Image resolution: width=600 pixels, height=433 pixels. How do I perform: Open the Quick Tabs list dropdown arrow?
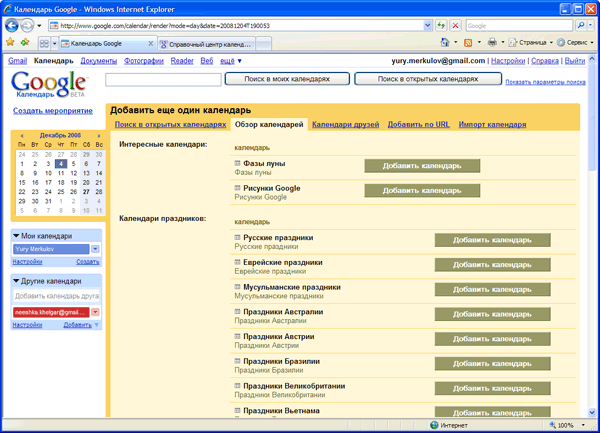(x=54, y=44)
